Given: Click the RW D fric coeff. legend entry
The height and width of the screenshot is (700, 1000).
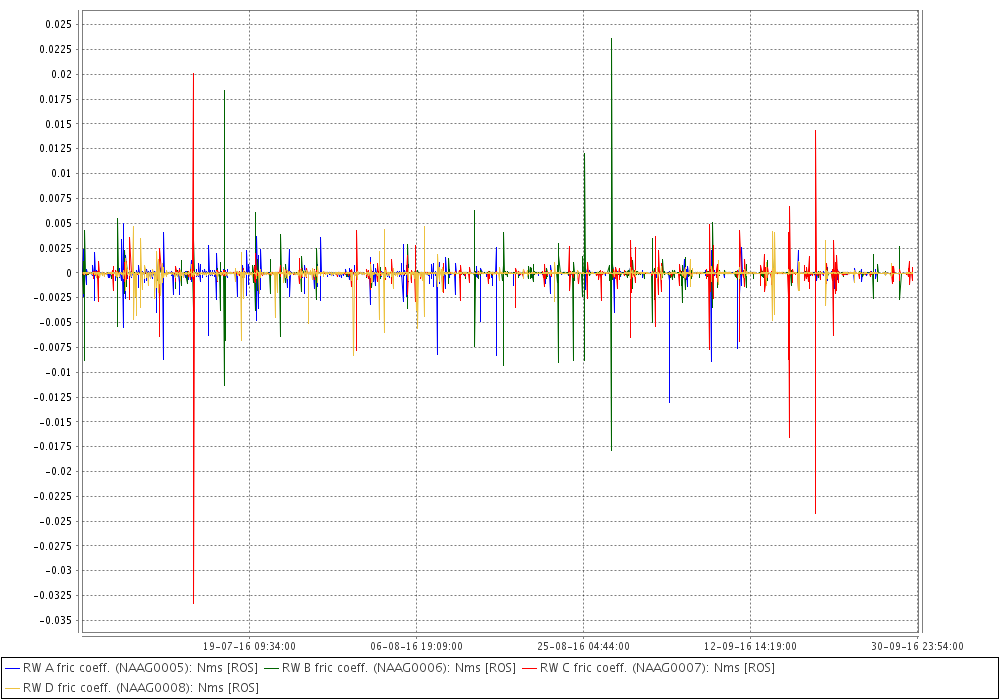Looking at the screenshot, I should pyautogui.click(x=131, y=688).
